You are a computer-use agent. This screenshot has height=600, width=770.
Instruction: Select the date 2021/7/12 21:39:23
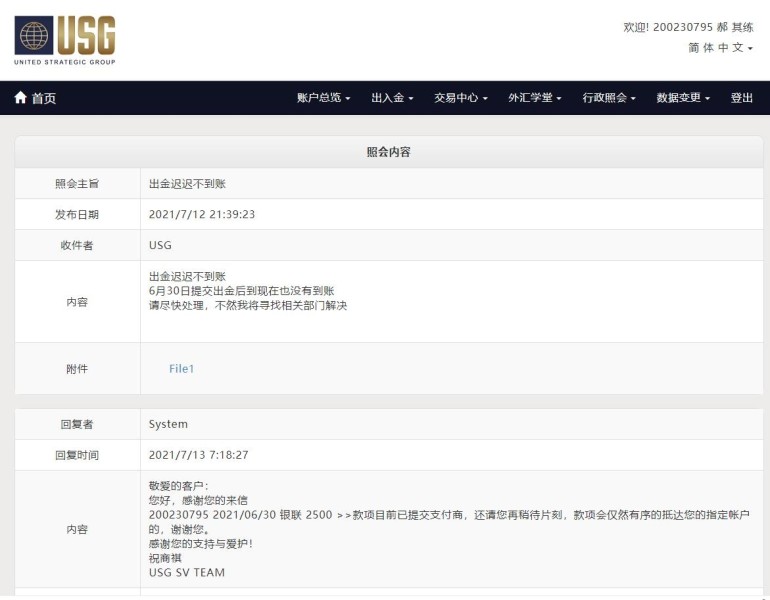pyautogui.click(x=202, y=215)
